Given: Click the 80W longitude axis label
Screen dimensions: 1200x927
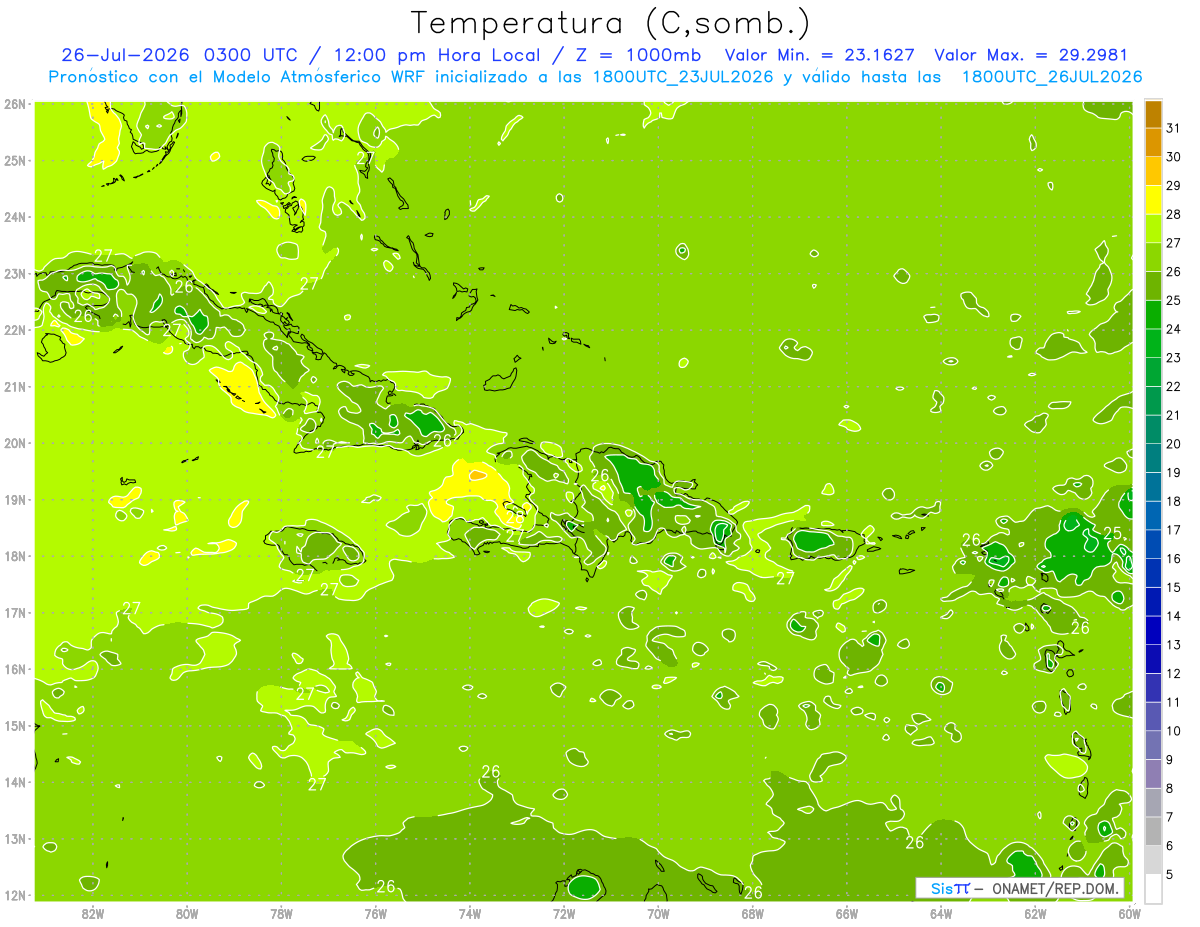Looking at the screenshot, I should (187, 914).
